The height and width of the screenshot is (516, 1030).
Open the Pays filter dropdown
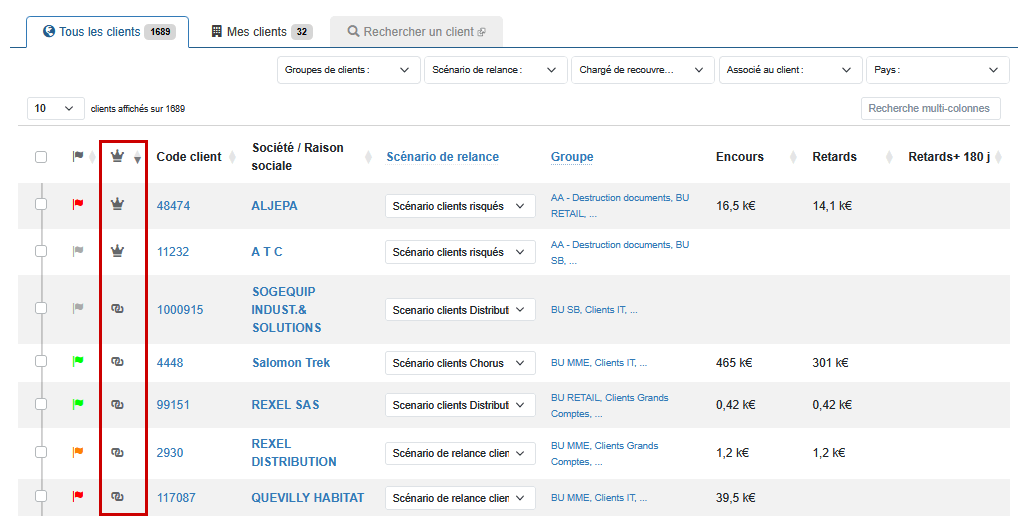coord(937,70)
